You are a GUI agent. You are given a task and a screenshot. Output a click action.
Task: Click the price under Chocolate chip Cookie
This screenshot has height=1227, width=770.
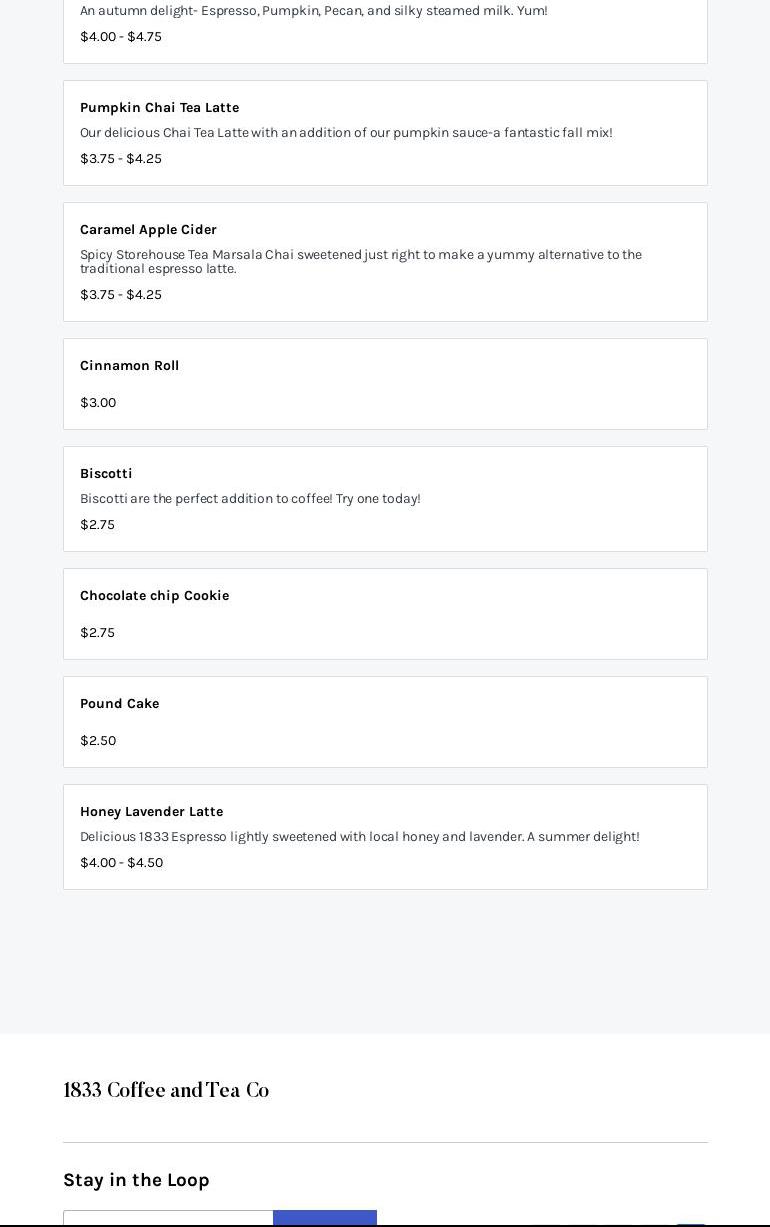pos(97,633)
